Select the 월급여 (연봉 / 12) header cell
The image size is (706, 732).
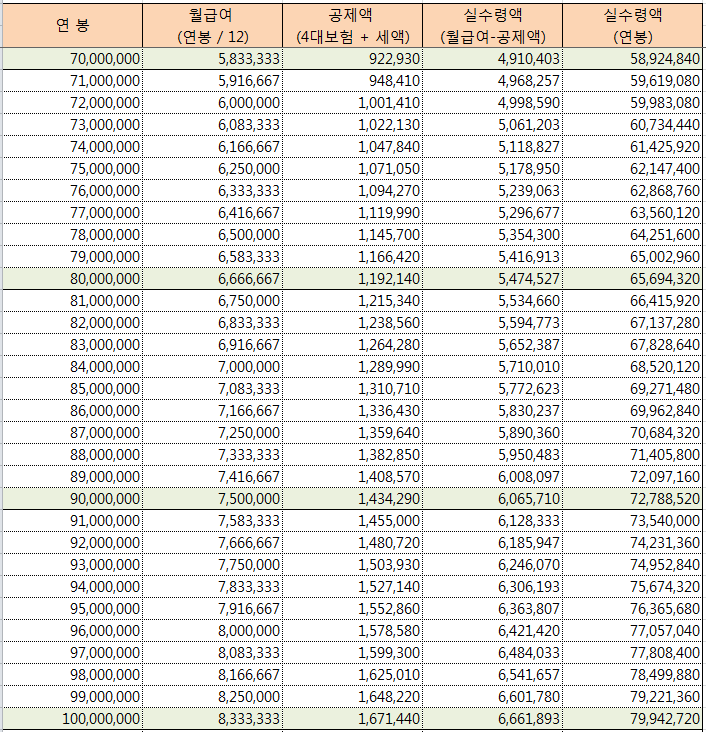(212, 25)
